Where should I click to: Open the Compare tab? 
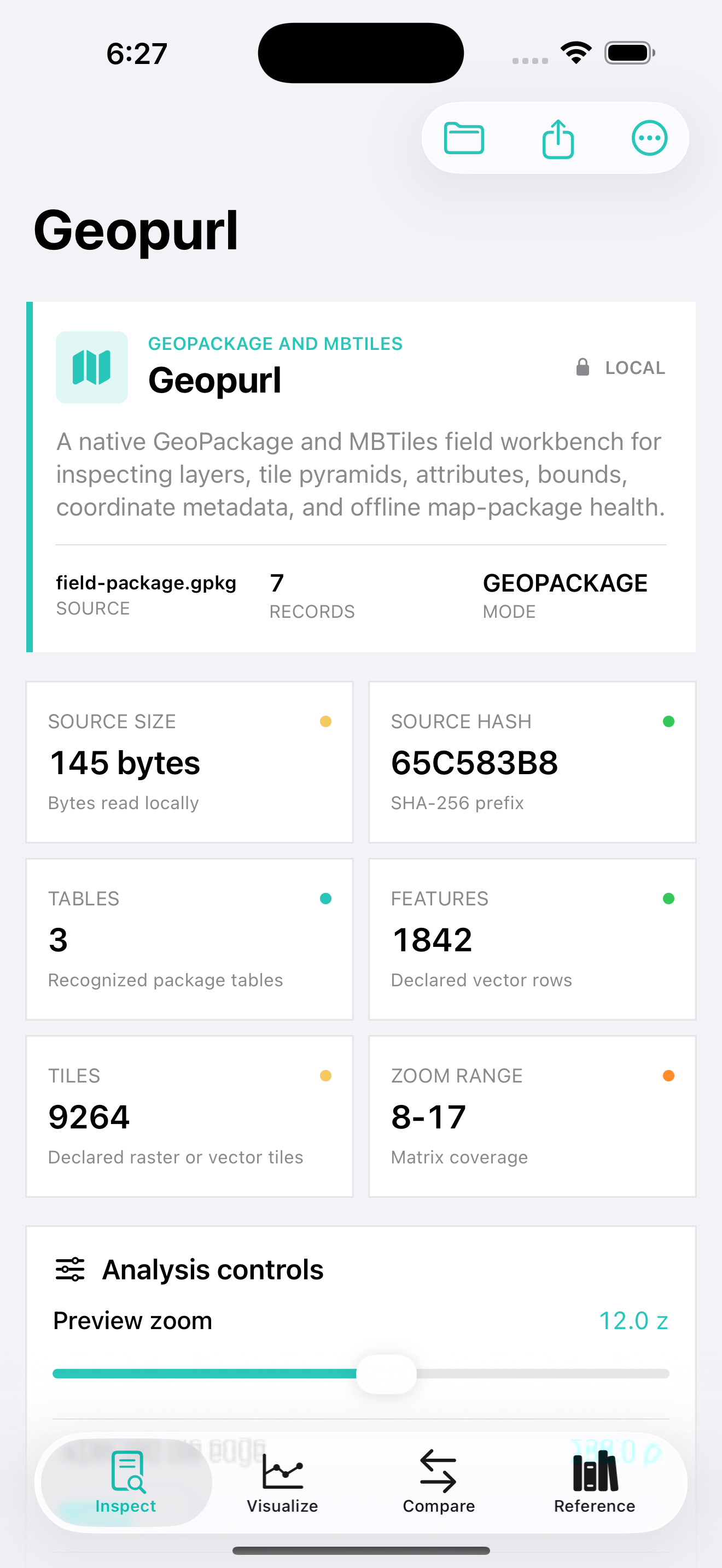click(x=438, y=1482)
